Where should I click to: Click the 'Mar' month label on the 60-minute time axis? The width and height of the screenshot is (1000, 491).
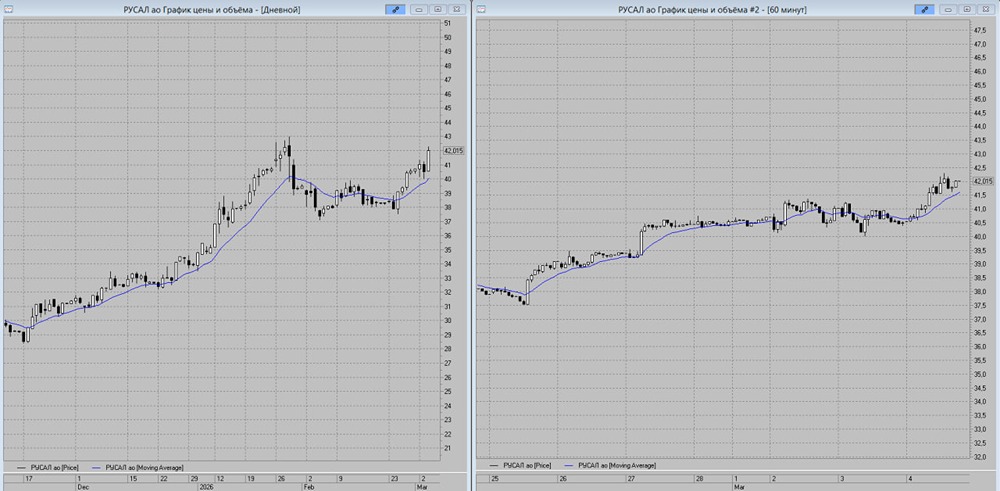click(739, 486)
